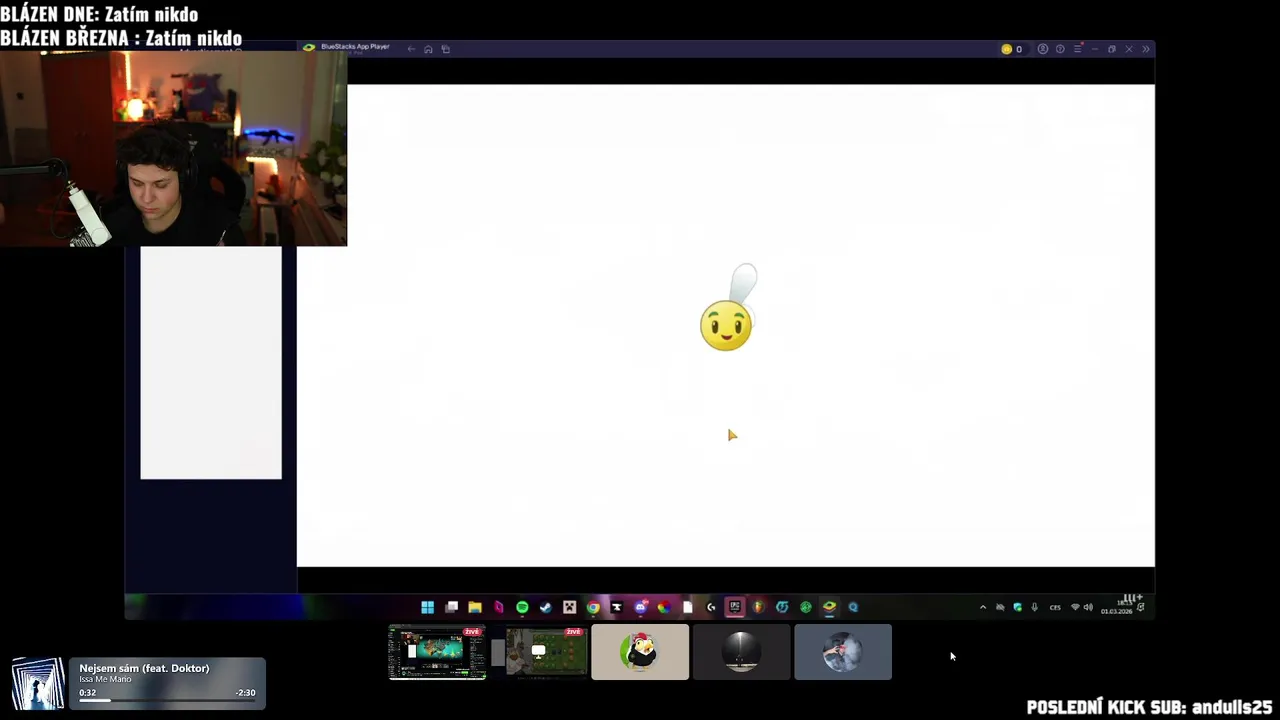Open the BlueStacks home screen icon
The image size is (1280, 720).
[428, 49]
